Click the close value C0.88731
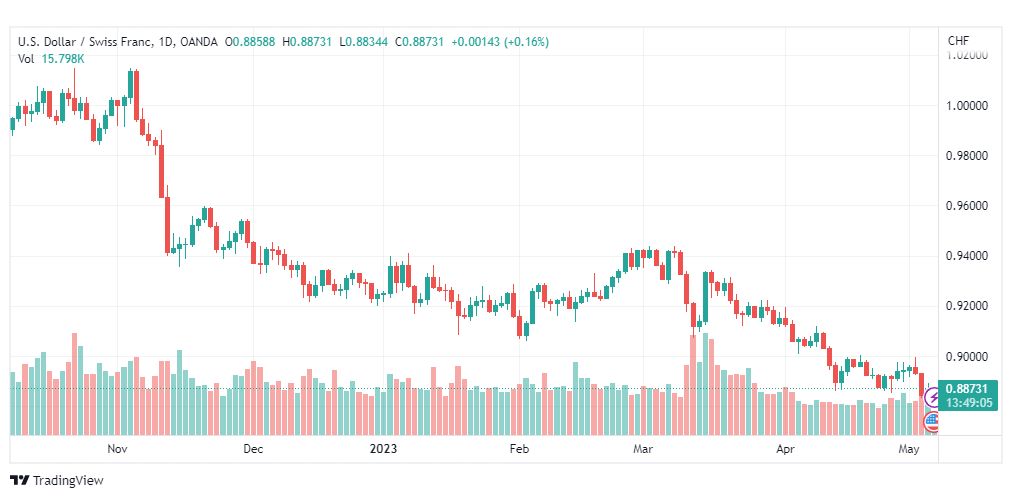 [420, 42]
